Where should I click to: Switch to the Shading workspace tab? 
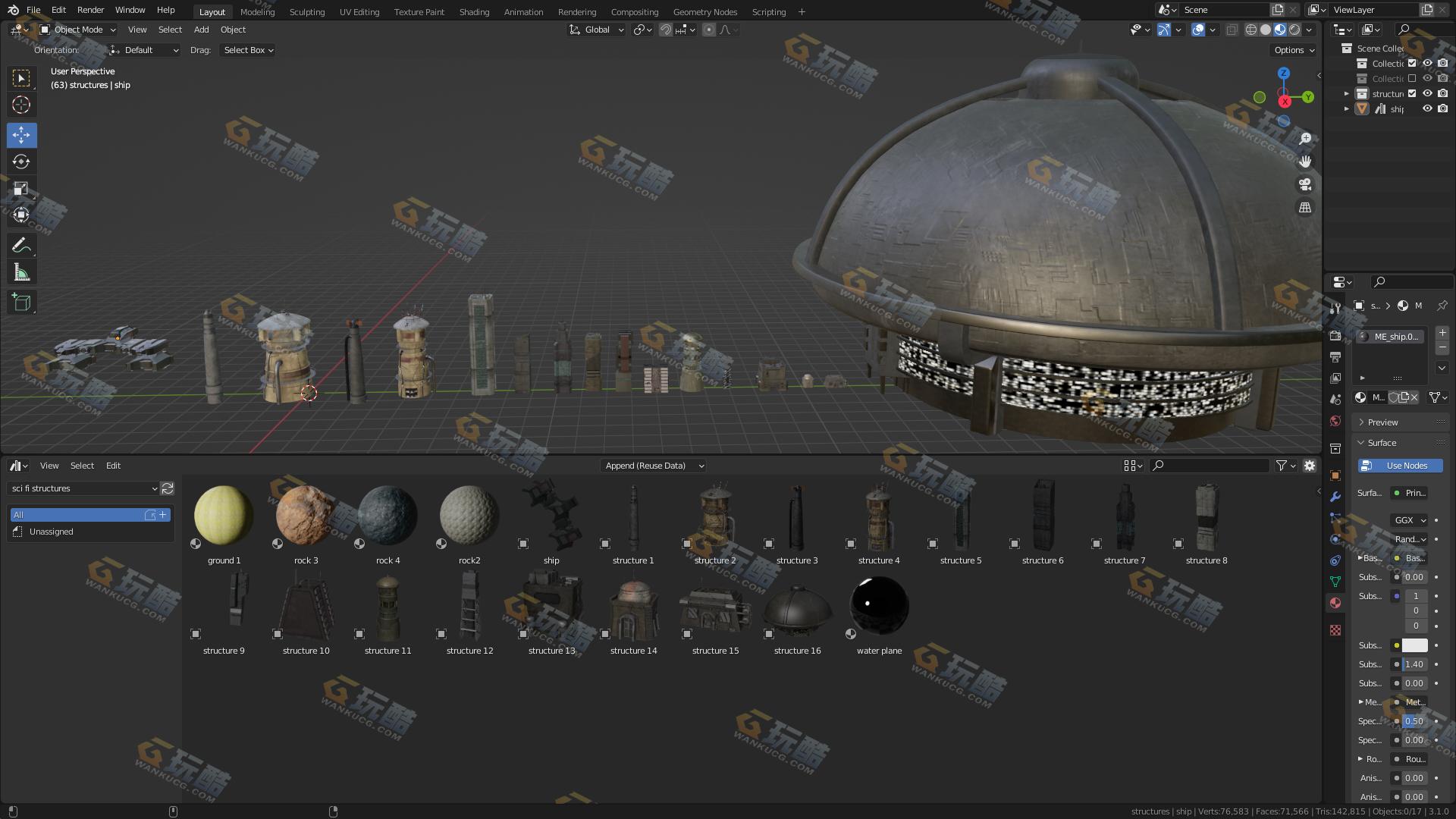tap(474, 11)
